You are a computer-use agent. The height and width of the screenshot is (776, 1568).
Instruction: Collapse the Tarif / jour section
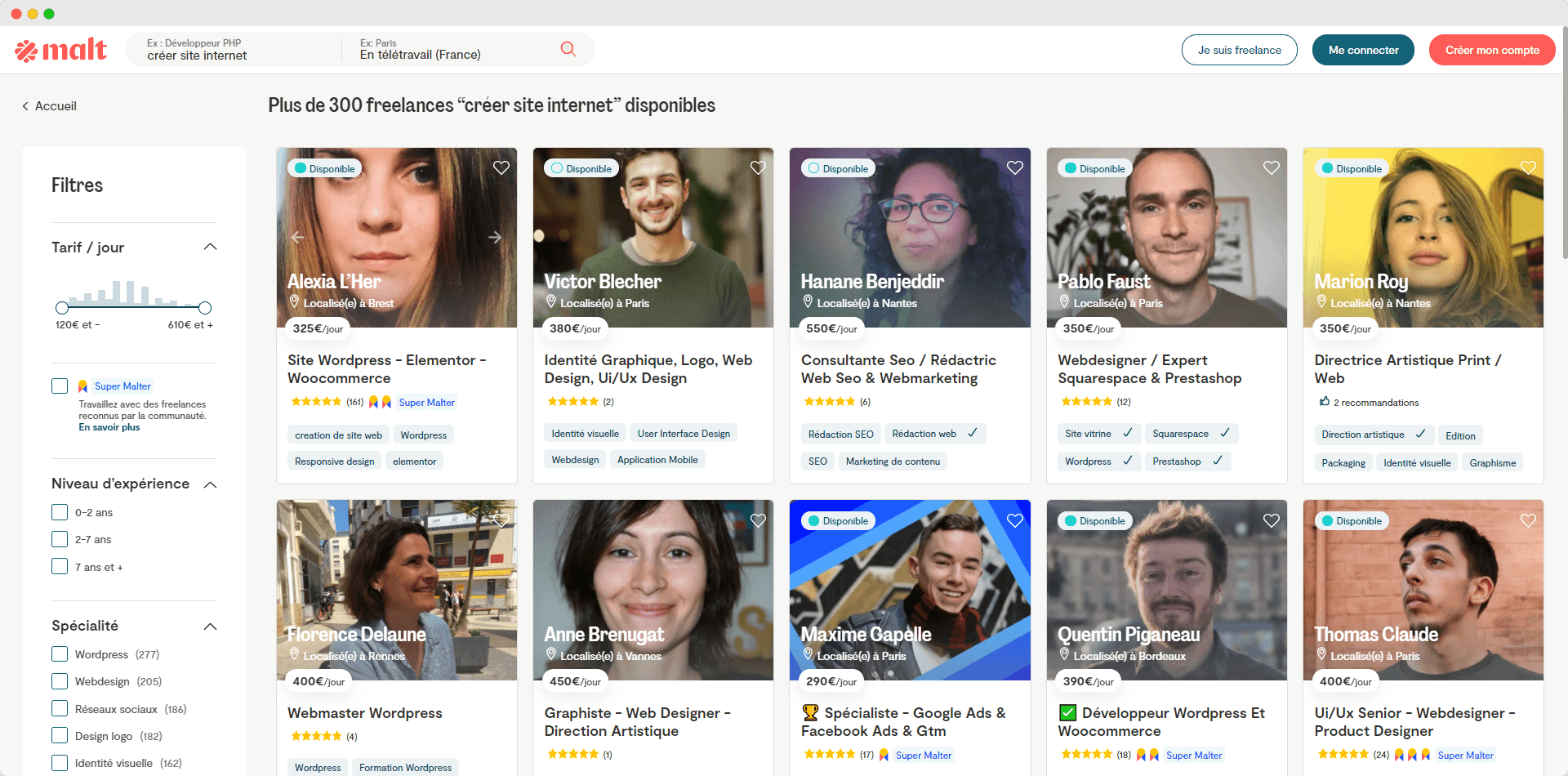pos(210,247)
